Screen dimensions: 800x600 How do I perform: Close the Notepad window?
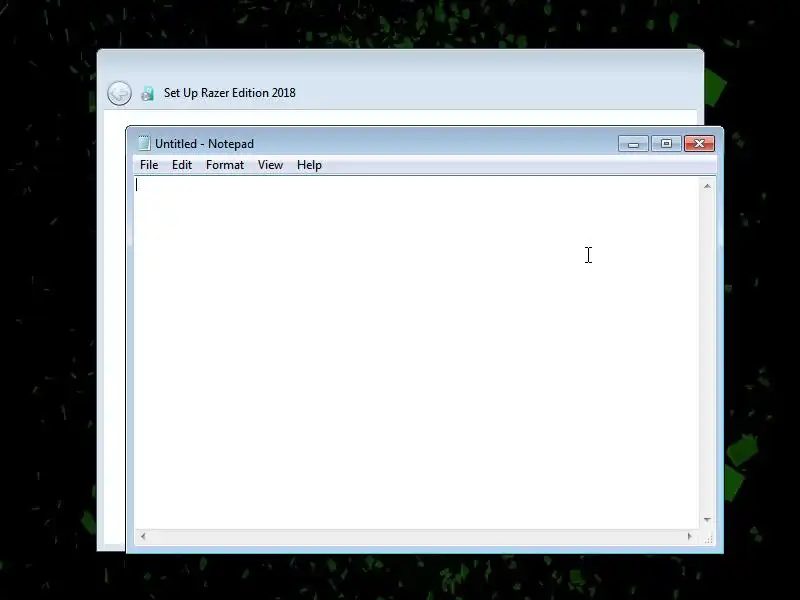tap(699, 144)
